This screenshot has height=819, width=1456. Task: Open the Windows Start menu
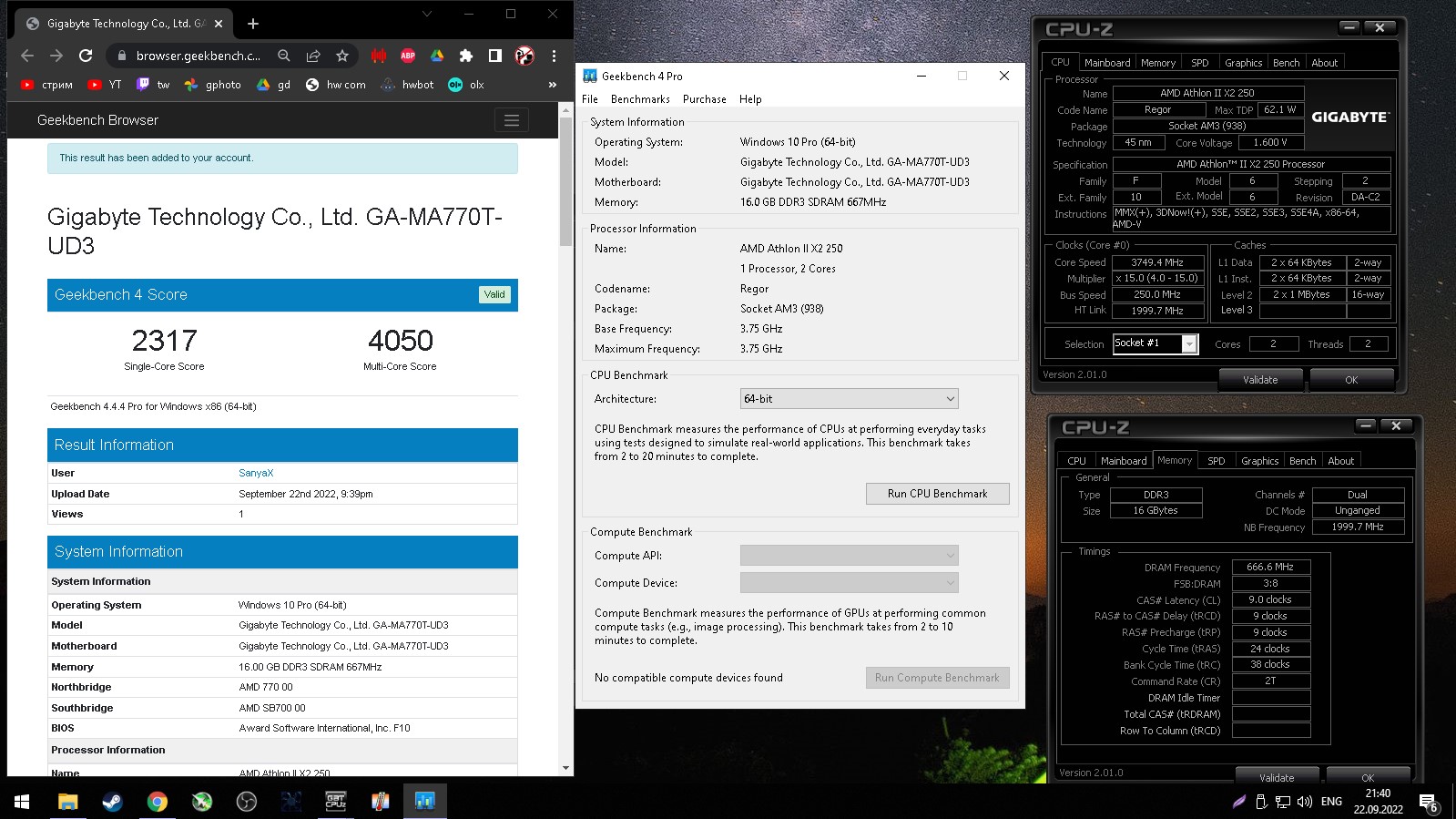click(22, 802)
